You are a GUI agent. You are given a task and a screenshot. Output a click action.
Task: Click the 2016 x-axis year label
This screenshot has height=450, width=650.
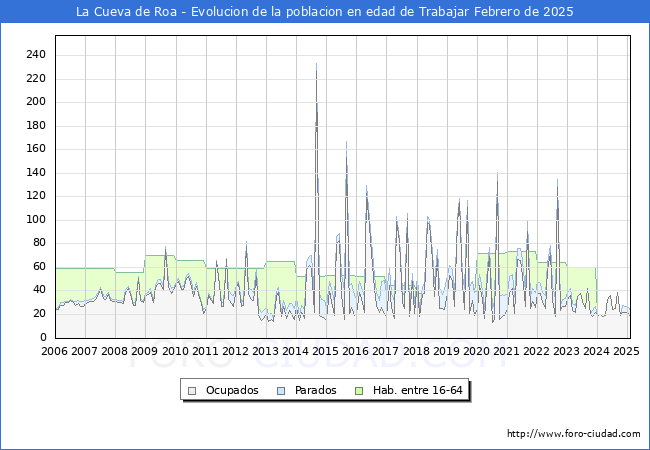pyautogui.click(x=356, y=351)
